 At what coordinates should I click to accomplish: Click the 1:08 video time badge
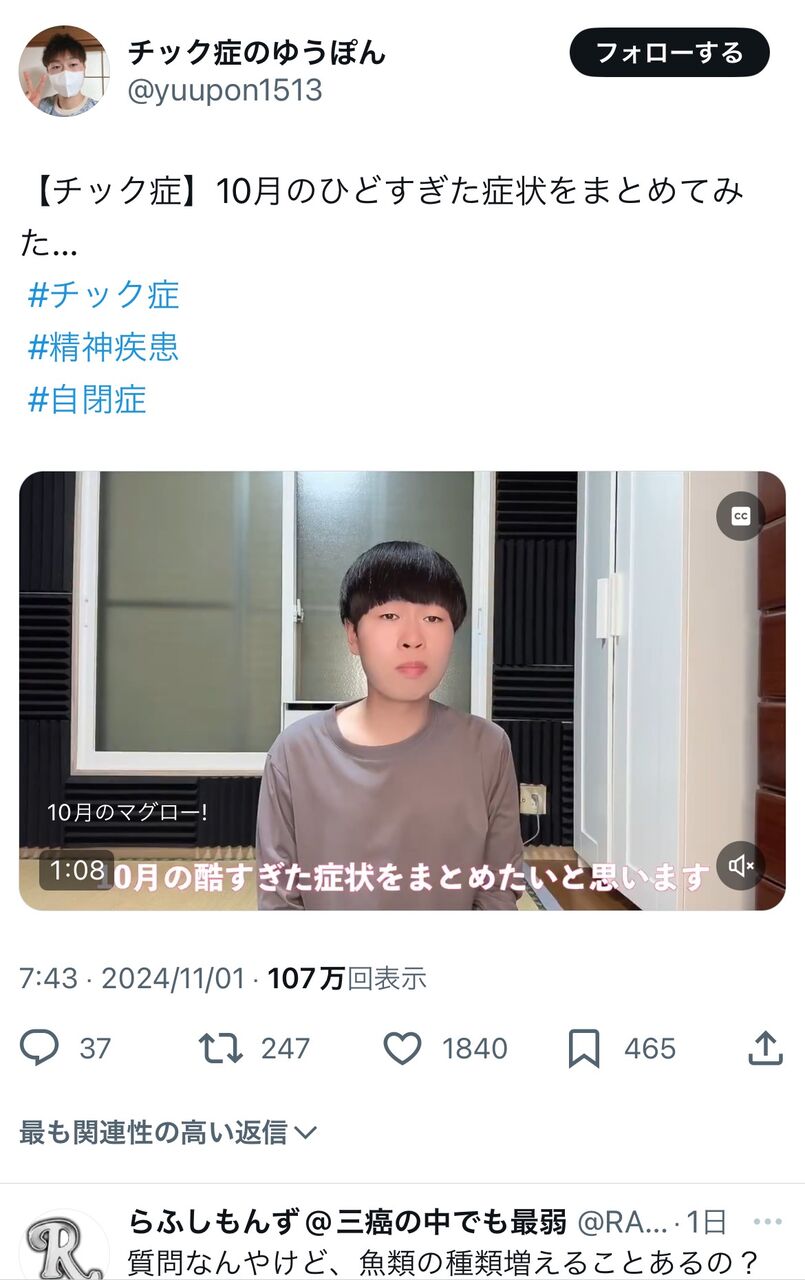(x=77, y=870)
